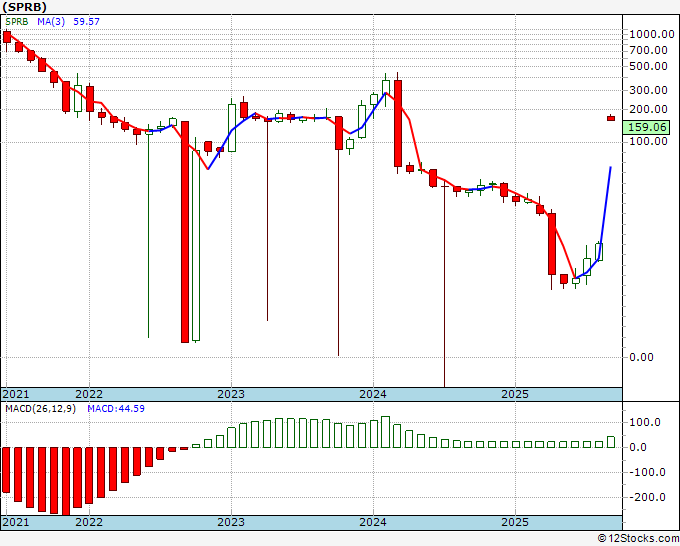The height and width of the screenshot is (546, 680).
Task: Click the tallest green MACD bar in early 2024
Action: 386,432
